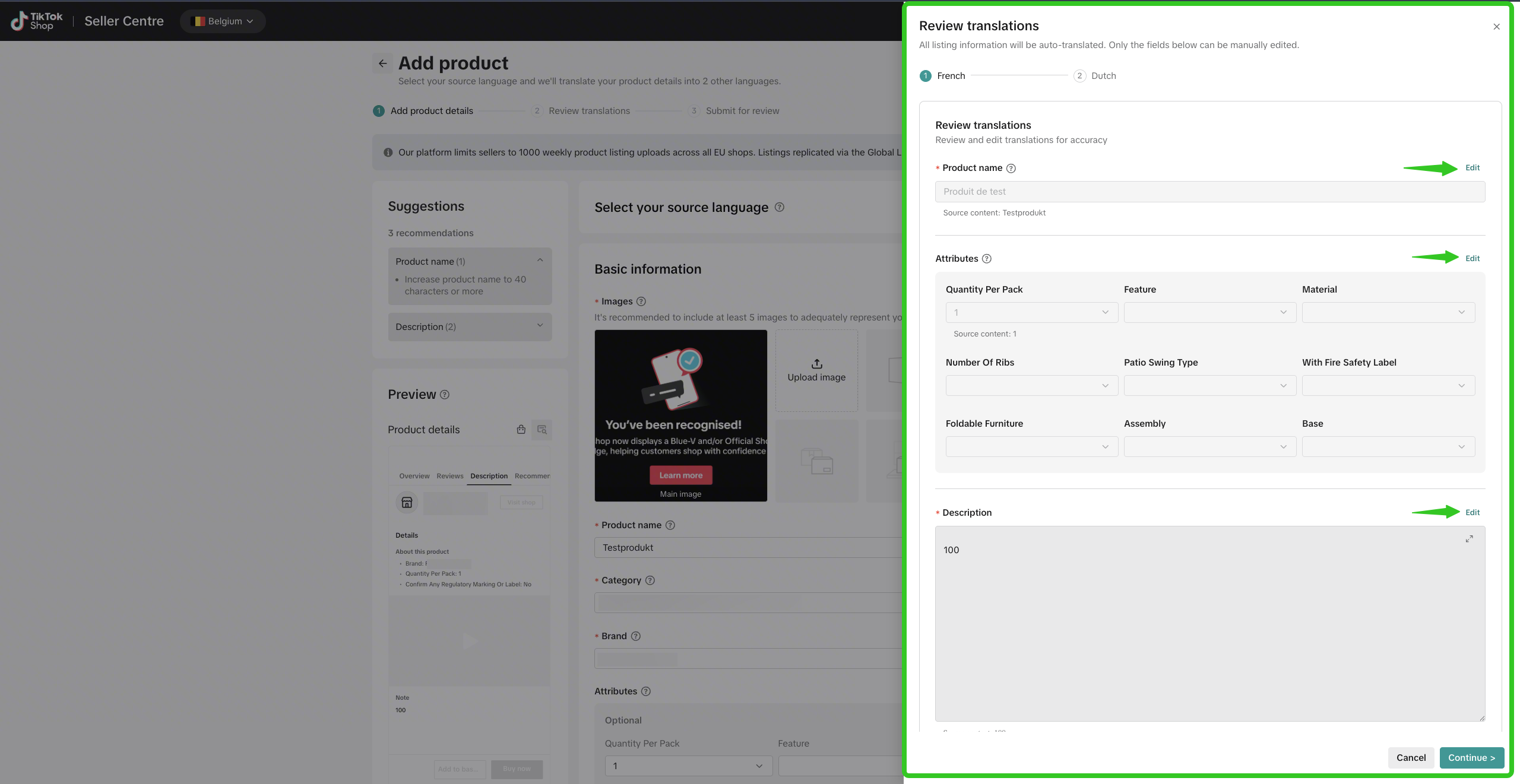This screenshot has width=1520, height=784.
Task: Open the Feature dropdown in translation panel
Action: pos(1209,312)
